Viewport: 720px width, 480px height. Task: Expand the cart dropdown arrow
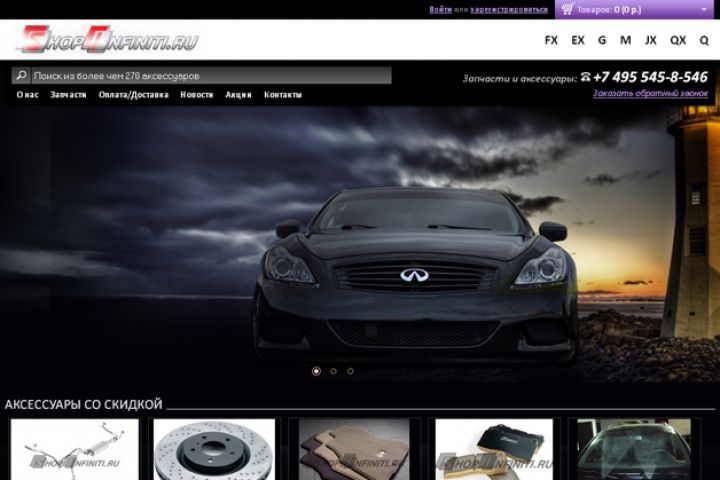704,9
